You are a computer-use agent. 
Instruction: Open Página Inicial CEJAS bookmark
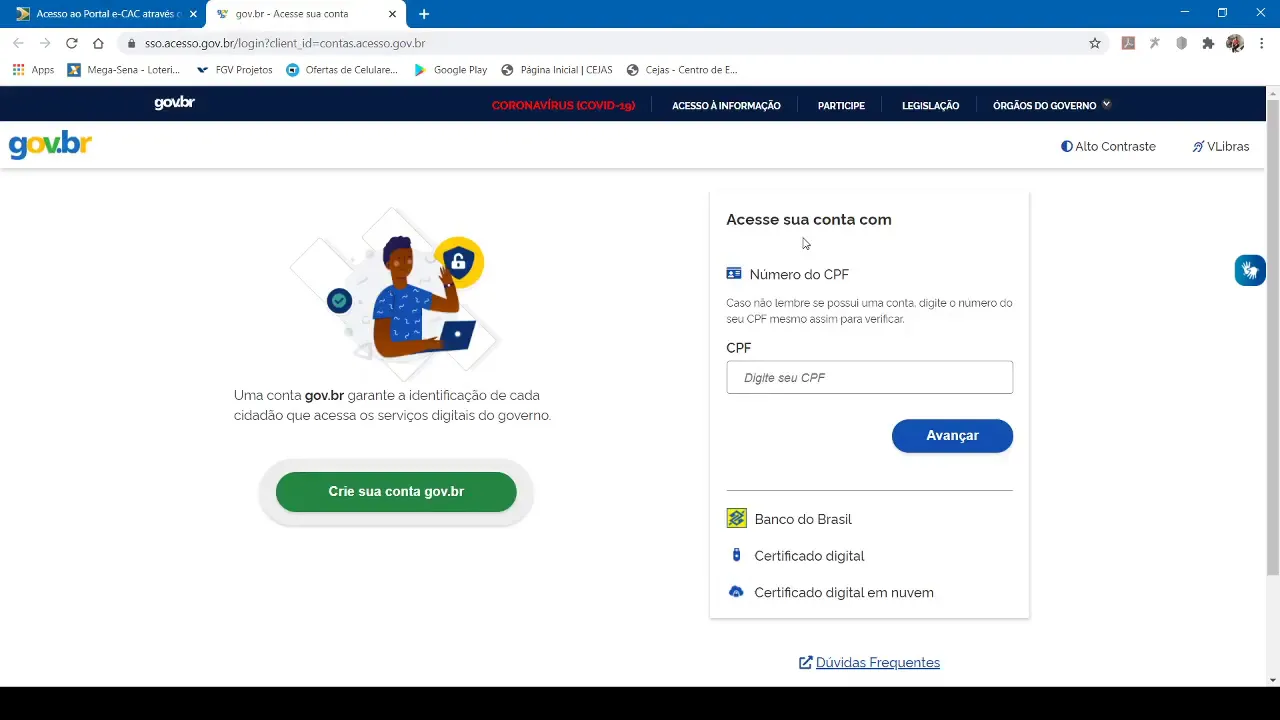pos(557,70)
